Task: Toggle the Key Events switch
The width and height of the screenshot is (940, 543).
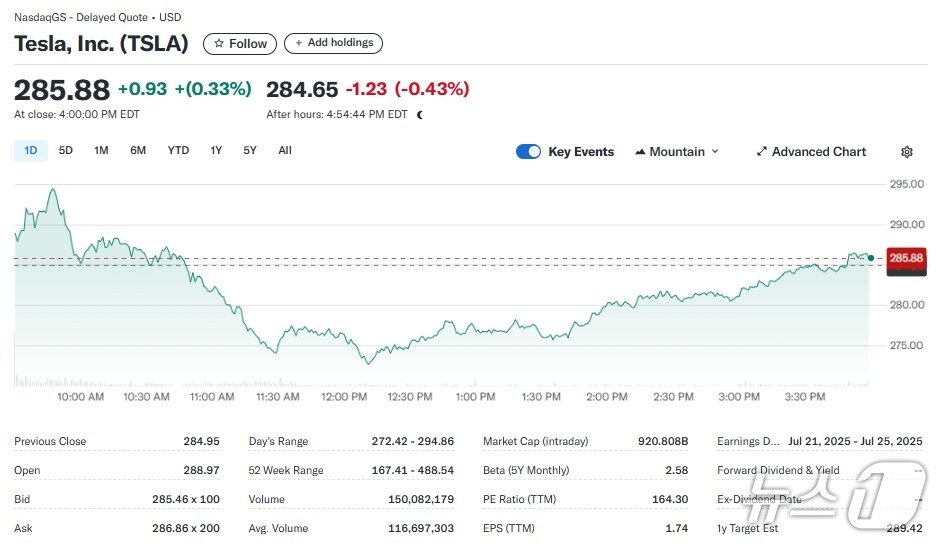Action: click(528, 152)
